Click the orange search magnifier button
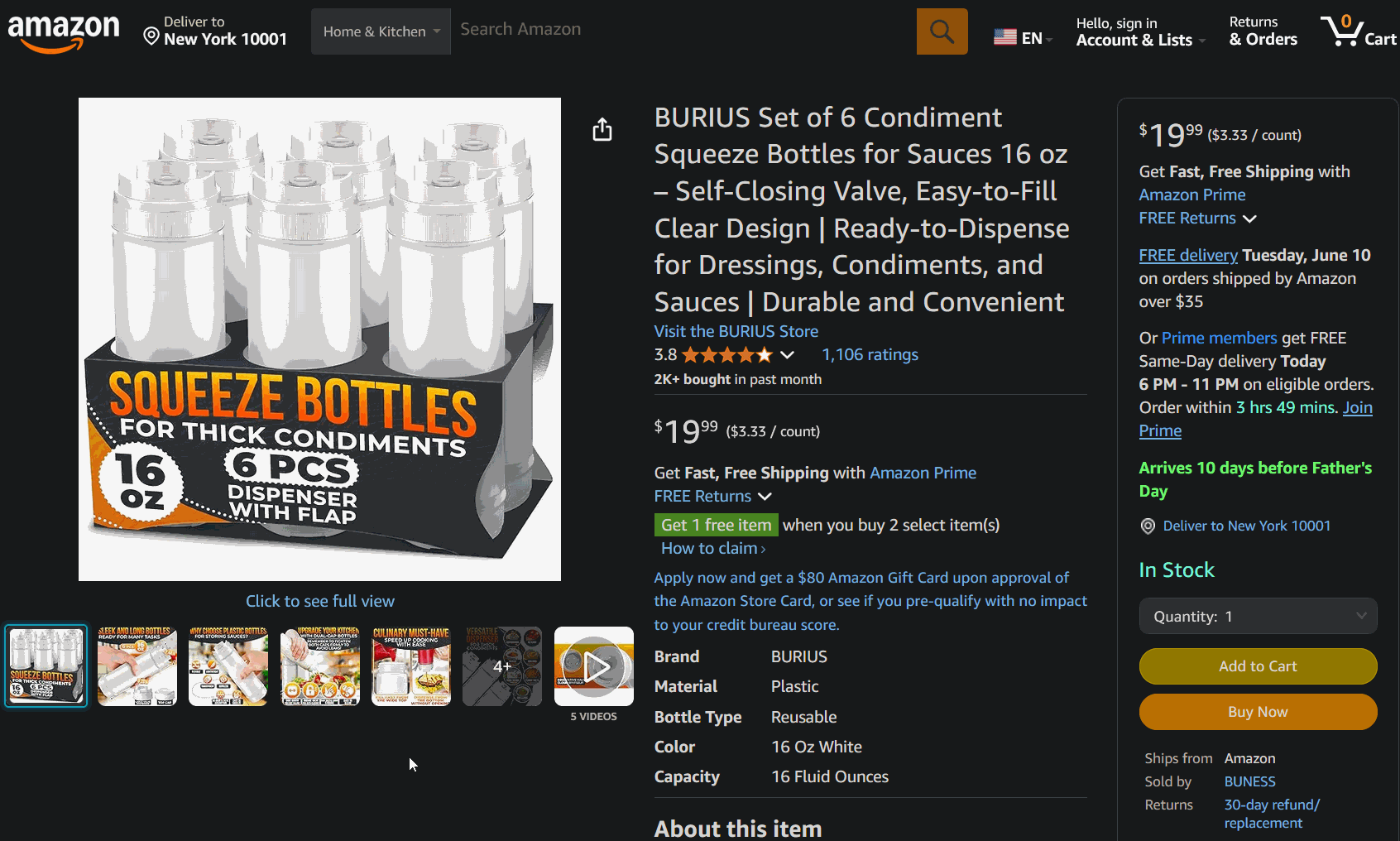This screenshot has width=1400, height=841. pyautogui.click(x=942, y=31)
